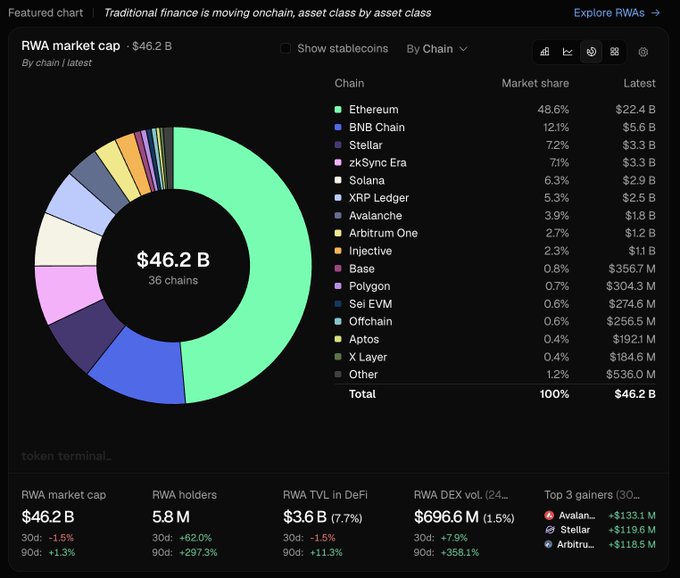The height and width of the screenshot is (578, 680).
Task: Click the $536.0 M Other value
Action: 631,374
